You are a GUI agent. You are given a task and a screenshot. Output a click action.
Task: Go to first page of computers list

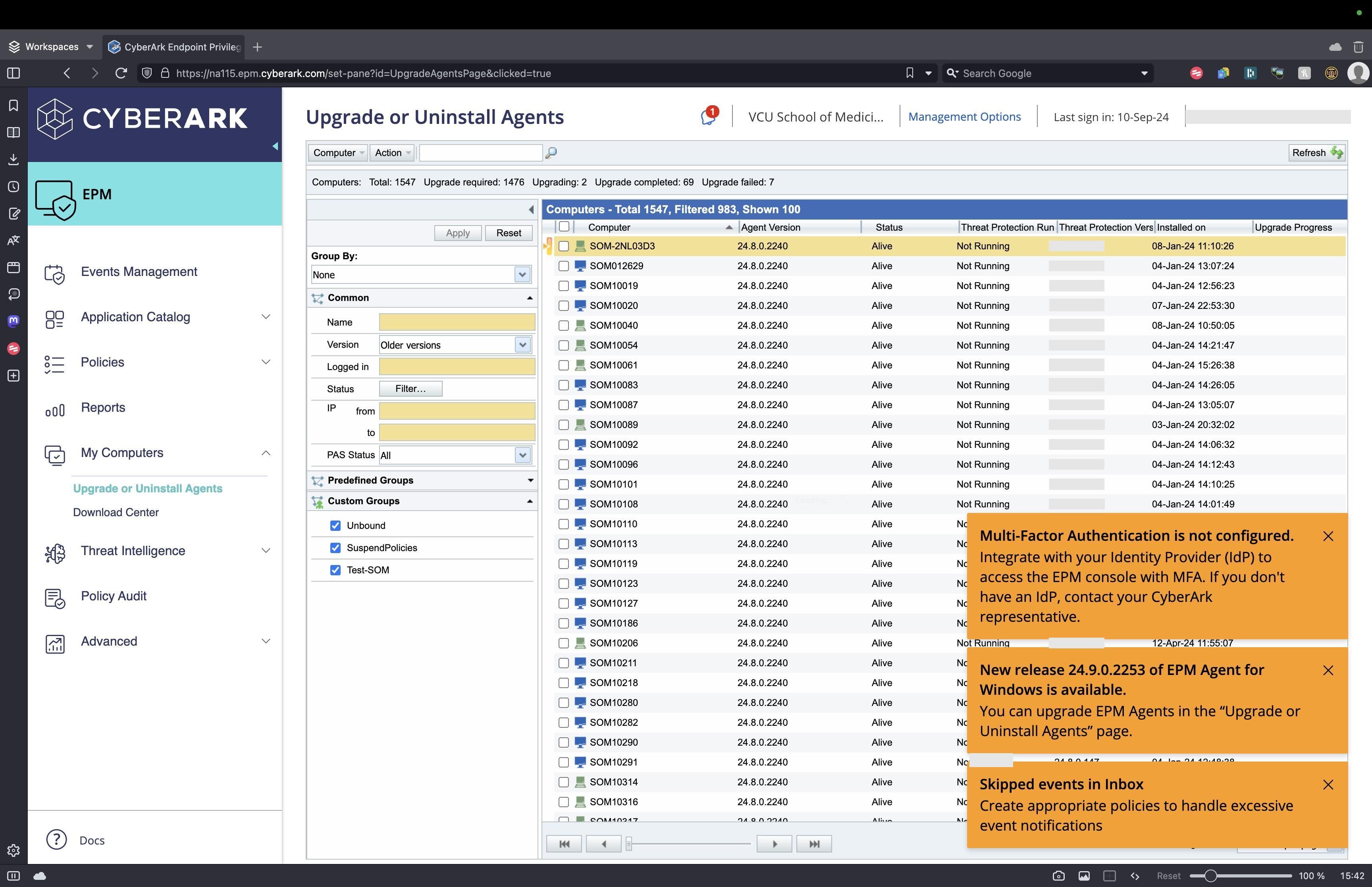[564, 844]
